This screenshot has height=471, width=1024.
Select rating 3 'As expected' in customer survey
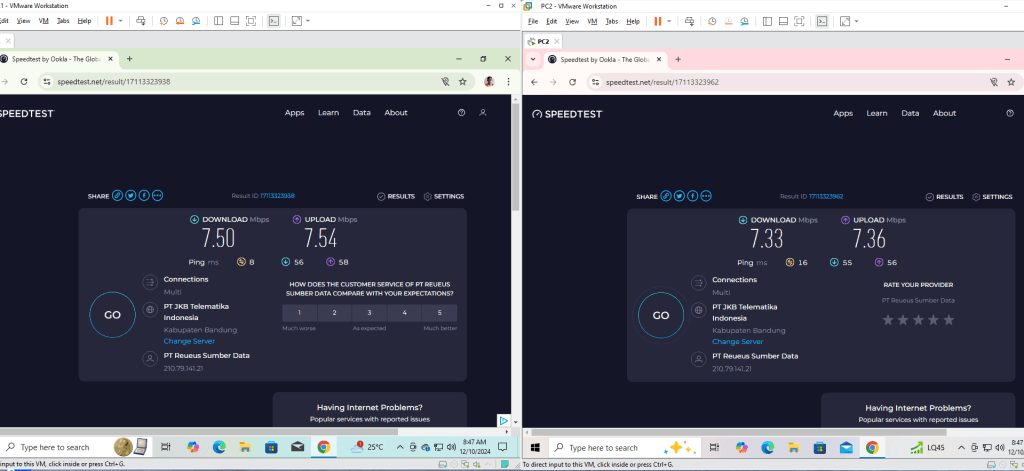point(369,313)
